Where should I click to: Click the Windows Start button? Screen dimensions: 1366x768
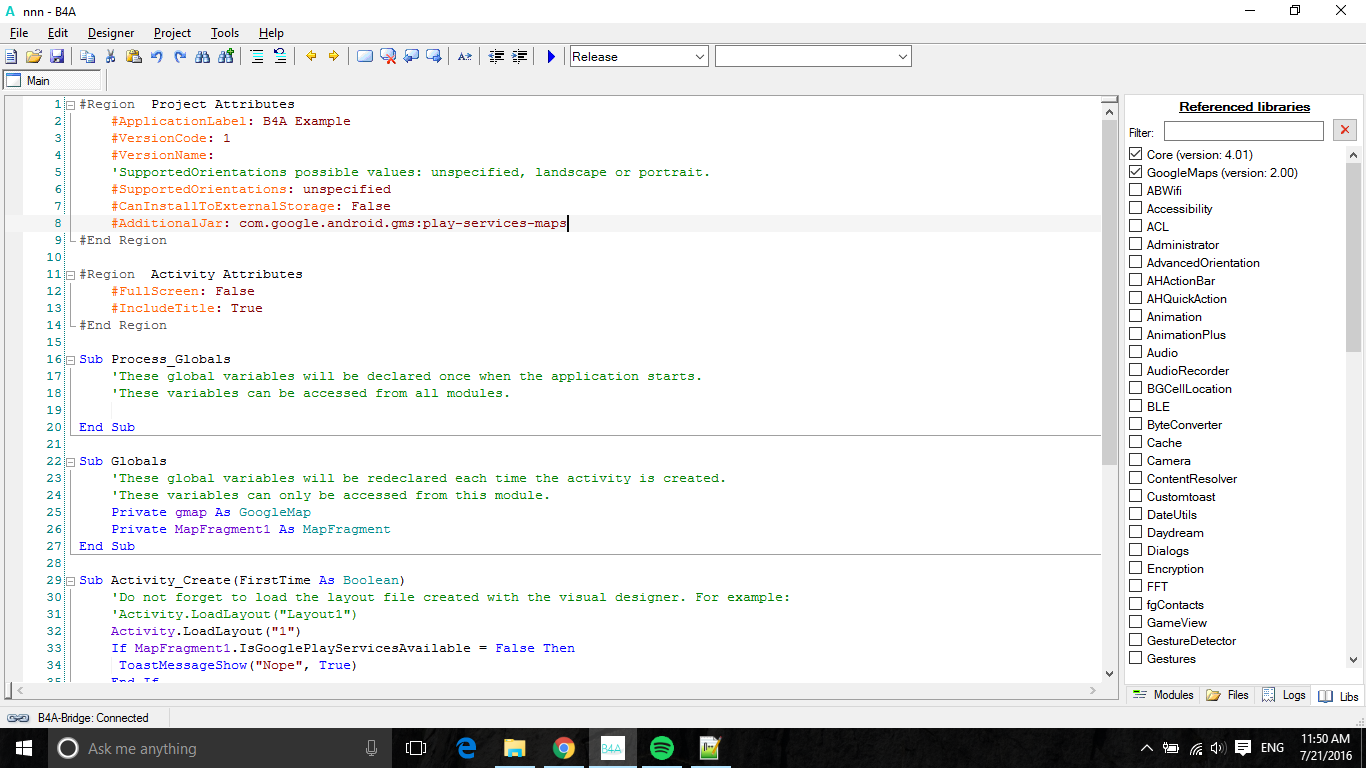24,748
